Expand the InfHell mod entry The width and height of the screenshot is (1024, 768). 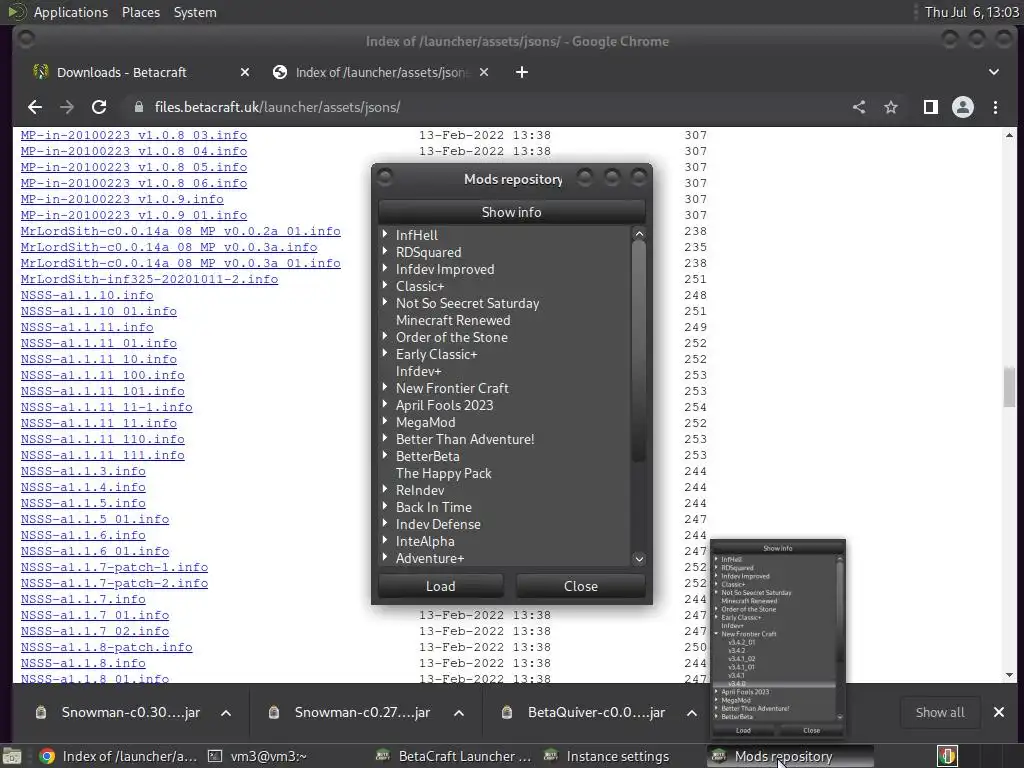coord(385,234)
